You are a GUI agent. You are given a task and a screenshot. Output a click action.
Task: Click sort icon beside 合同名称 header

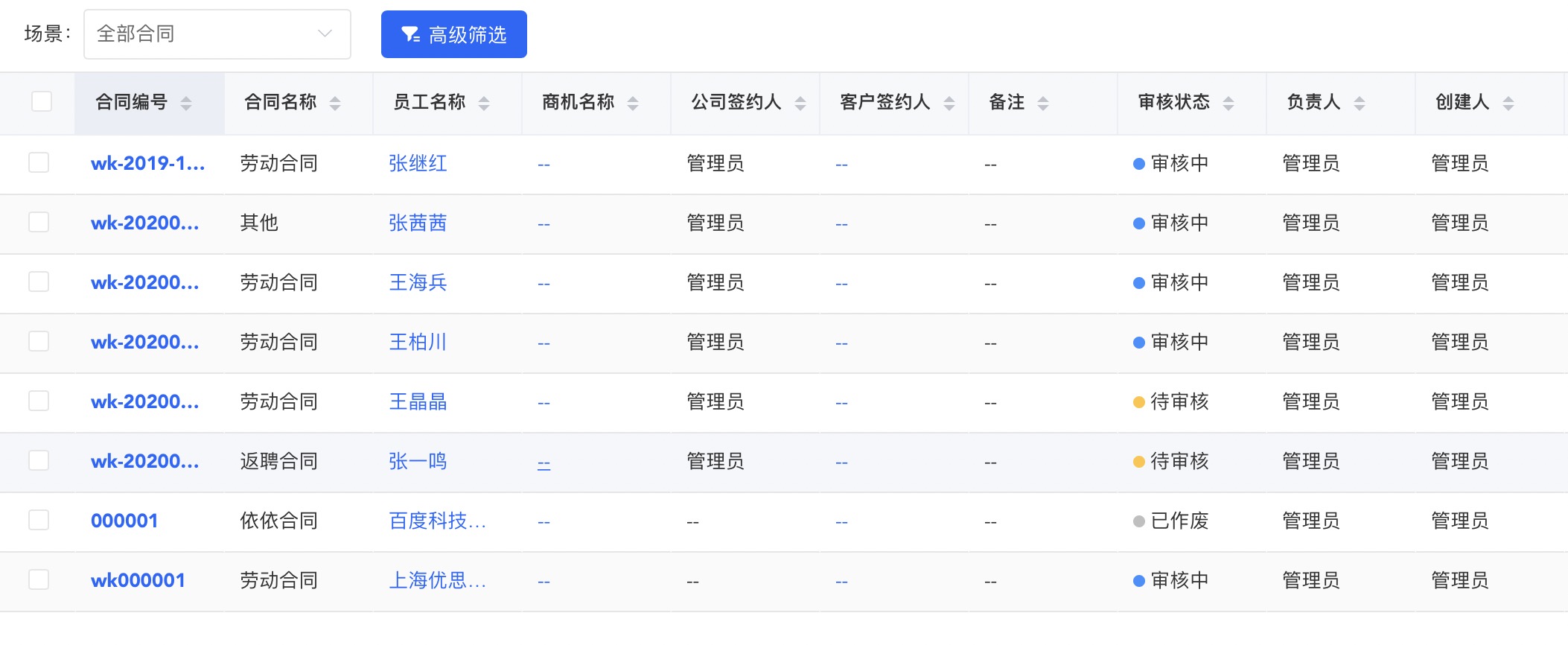tap(335, 104)
